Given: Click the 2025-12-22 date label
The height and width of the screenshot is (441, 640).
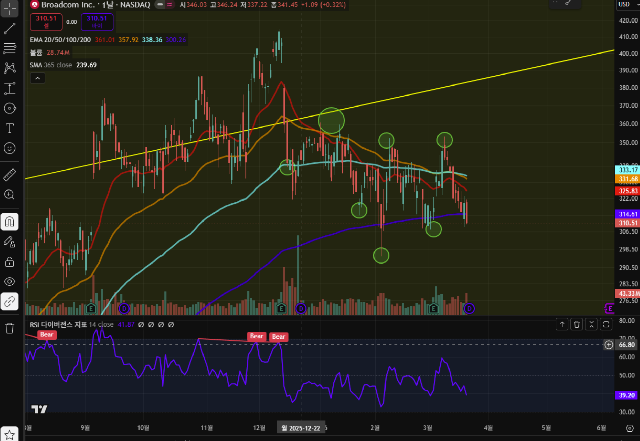Looking at the screenshot, I should (x=301, y=428).
